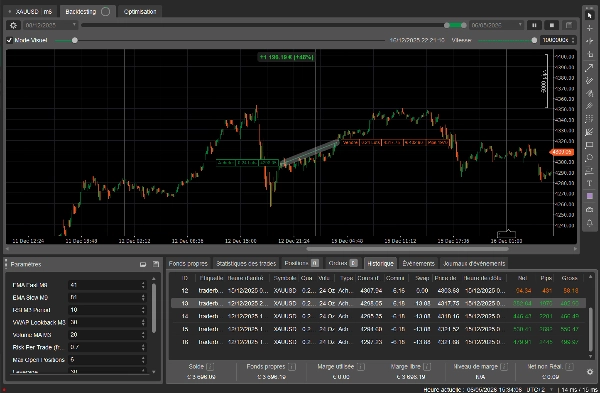Stop the backtest with square button
This screenshot has height=393, width=600.
551,25
